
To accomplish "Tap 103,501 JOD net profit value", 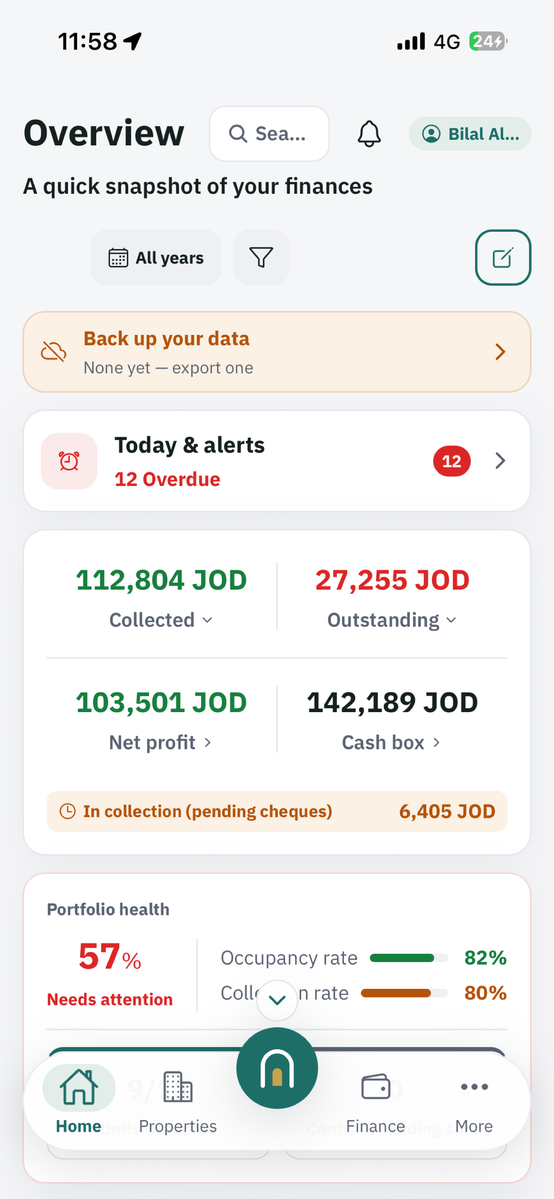I will pos(161,702).
